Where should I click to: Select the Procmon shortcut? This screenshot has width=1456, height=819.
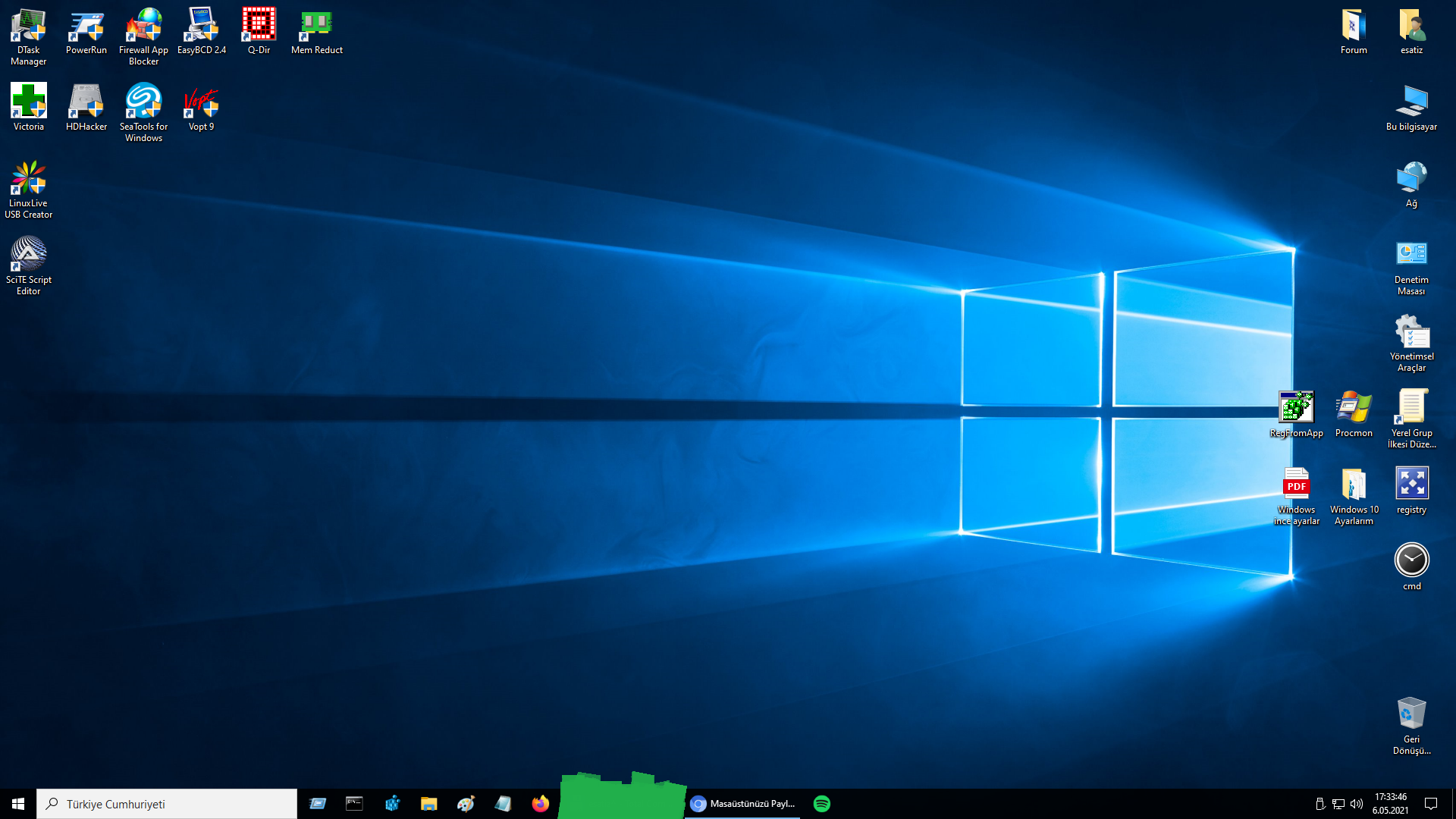(1354, 414)
